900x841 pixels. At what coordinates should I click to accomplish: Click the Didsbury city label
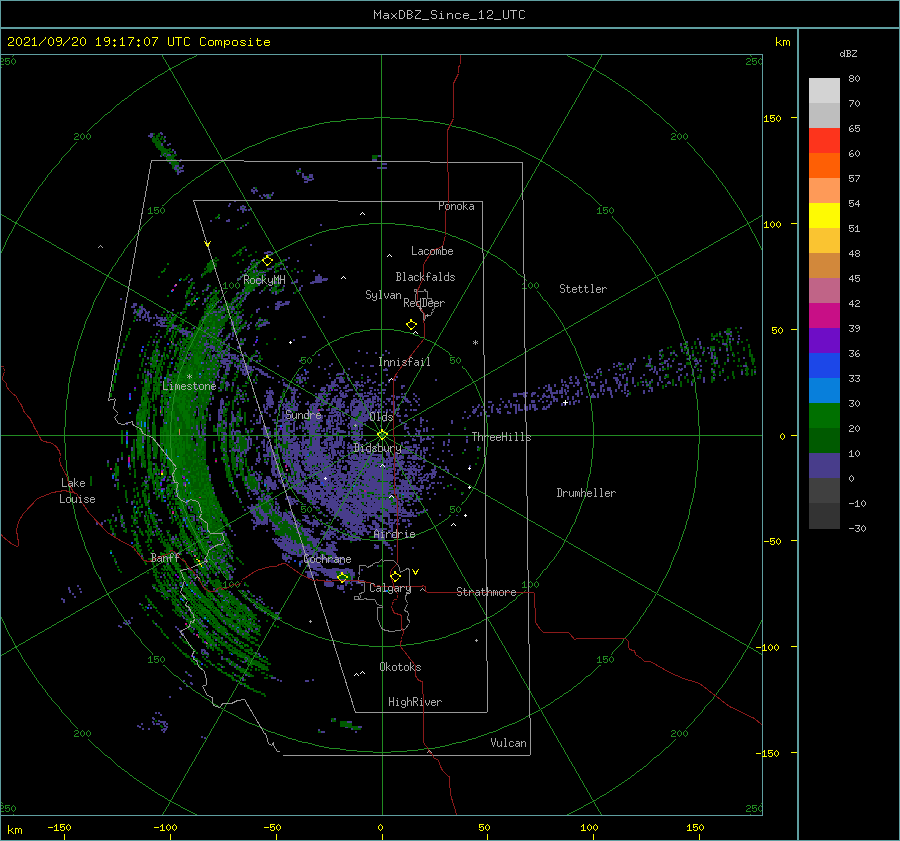[x=378, y=448]
